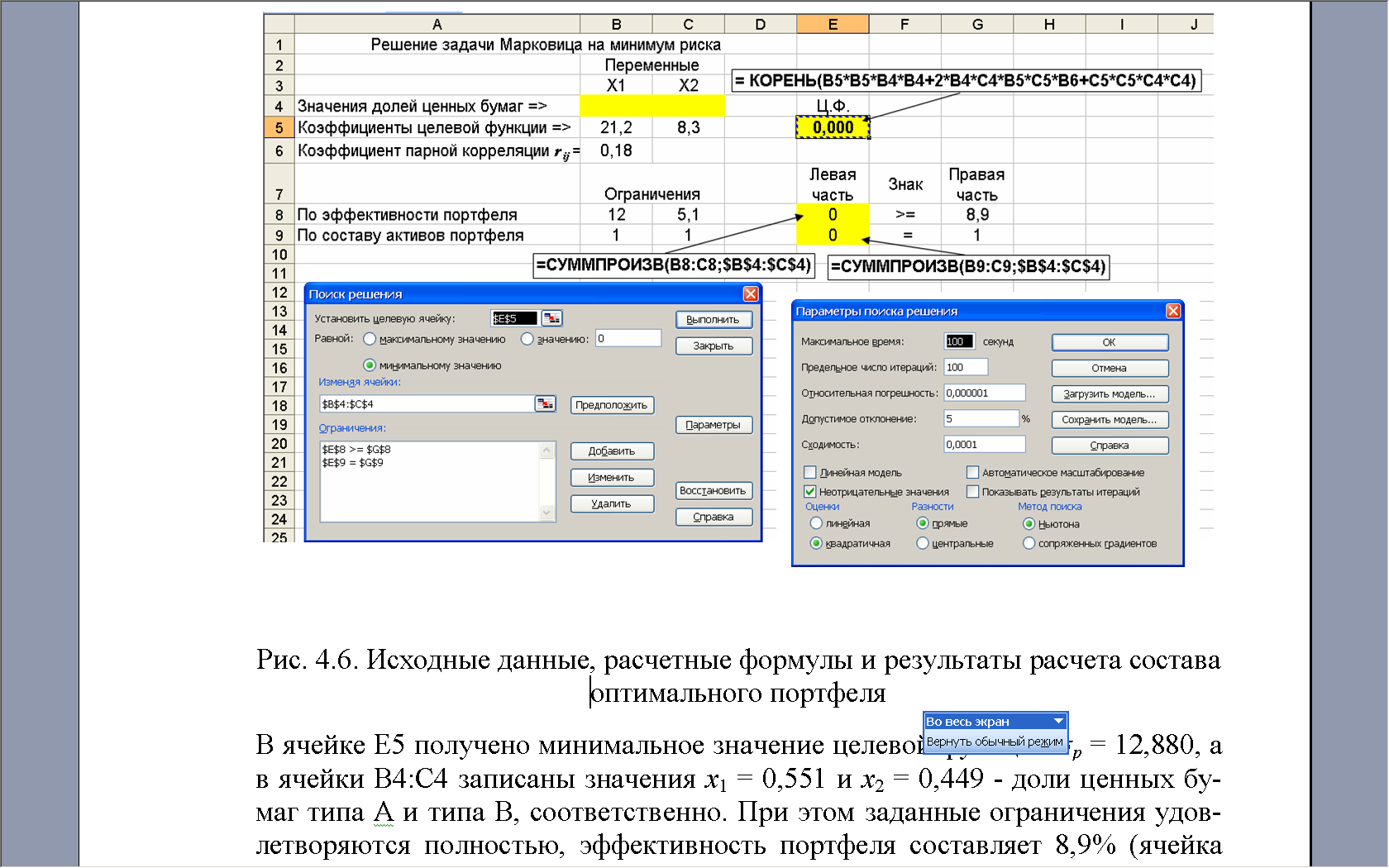
Task: Click Отмена in the parameters dialog
Action: [x=1110, y=368]
